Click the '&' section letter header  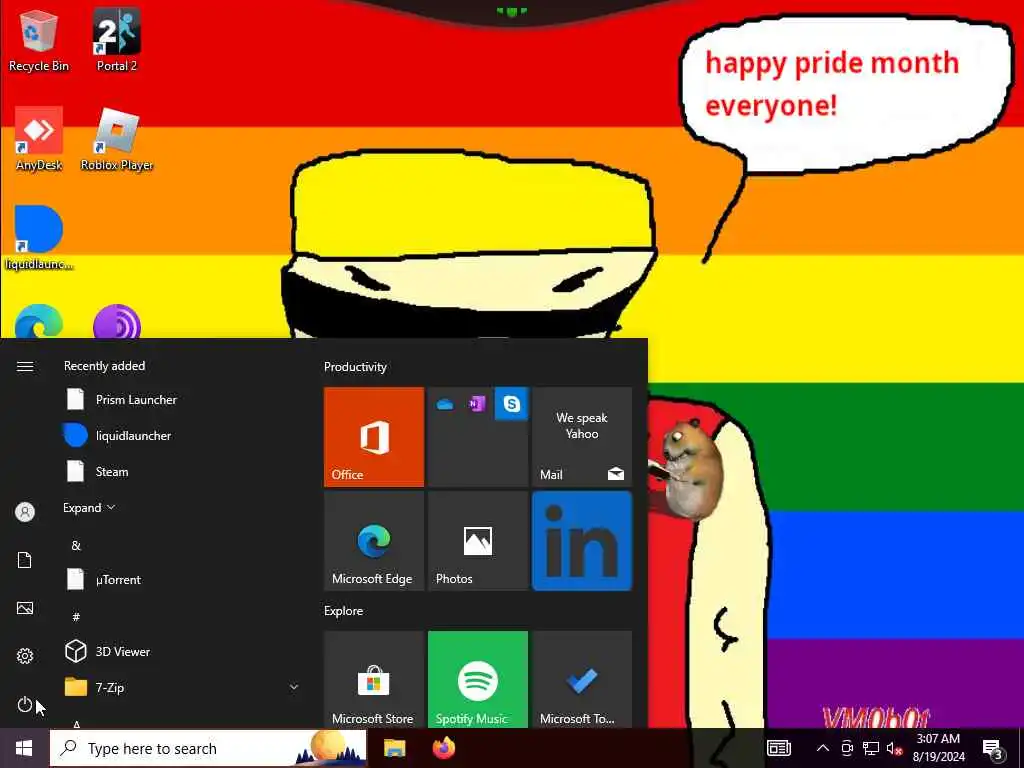coord(76,545)
